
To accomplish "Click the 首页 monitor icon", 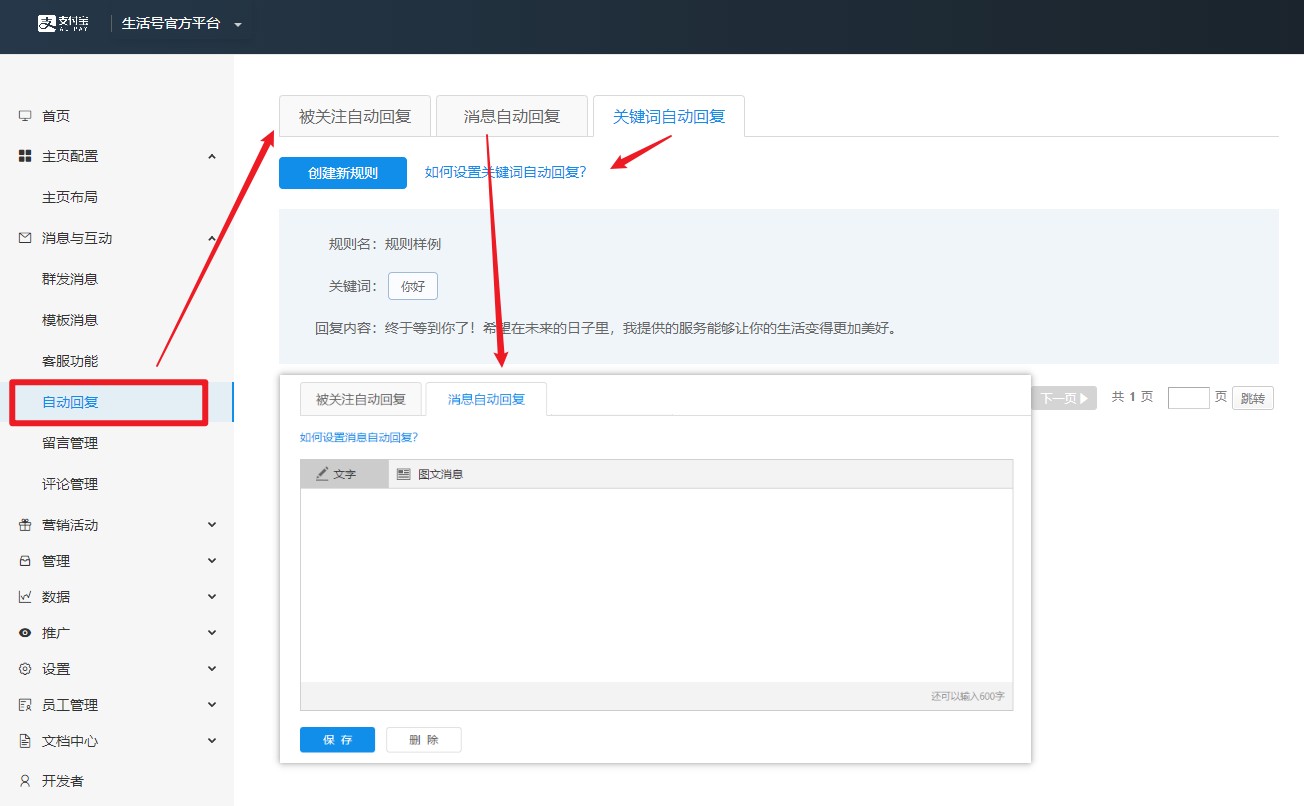I will (x=25, y=116).
